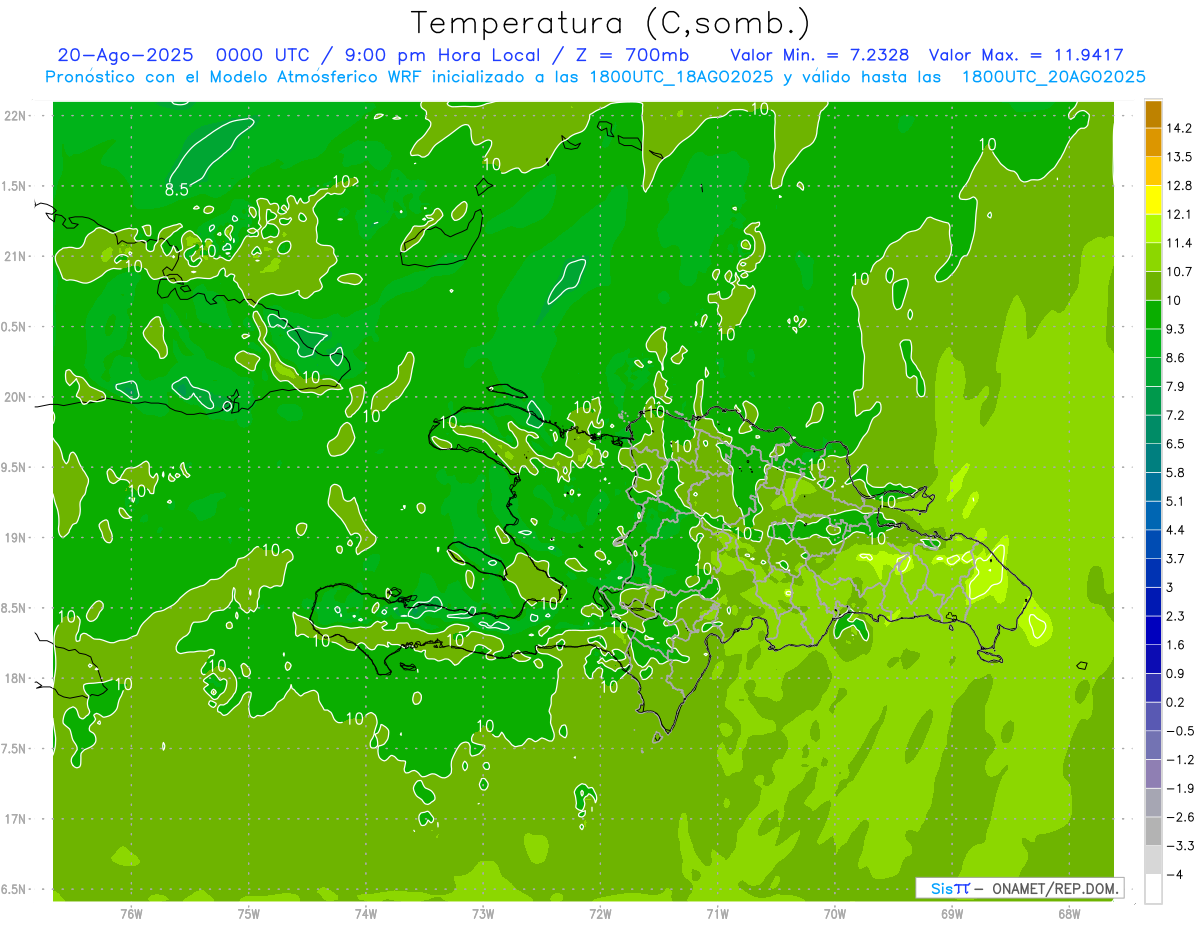Click the "9.5N" latitude axis label
Screen dimensions: 1200x927
point(14,467)
